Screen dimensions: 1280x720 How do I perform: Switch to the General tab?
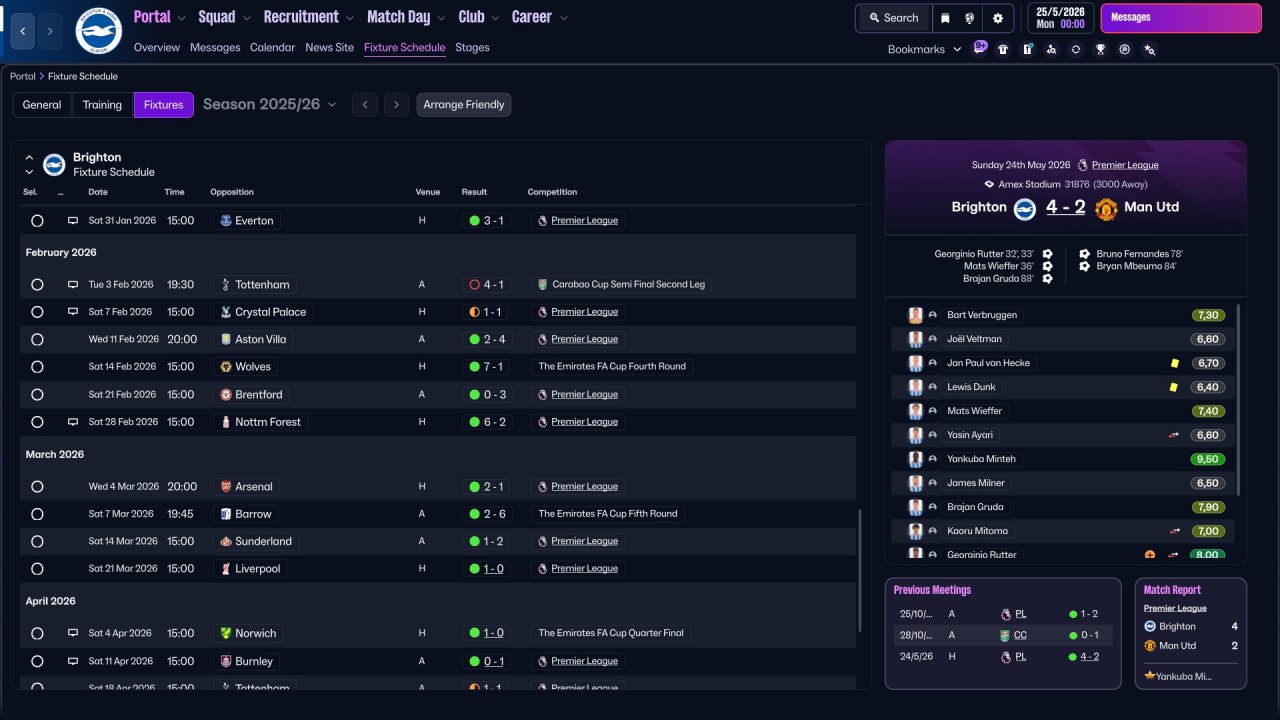coord(42,105)
